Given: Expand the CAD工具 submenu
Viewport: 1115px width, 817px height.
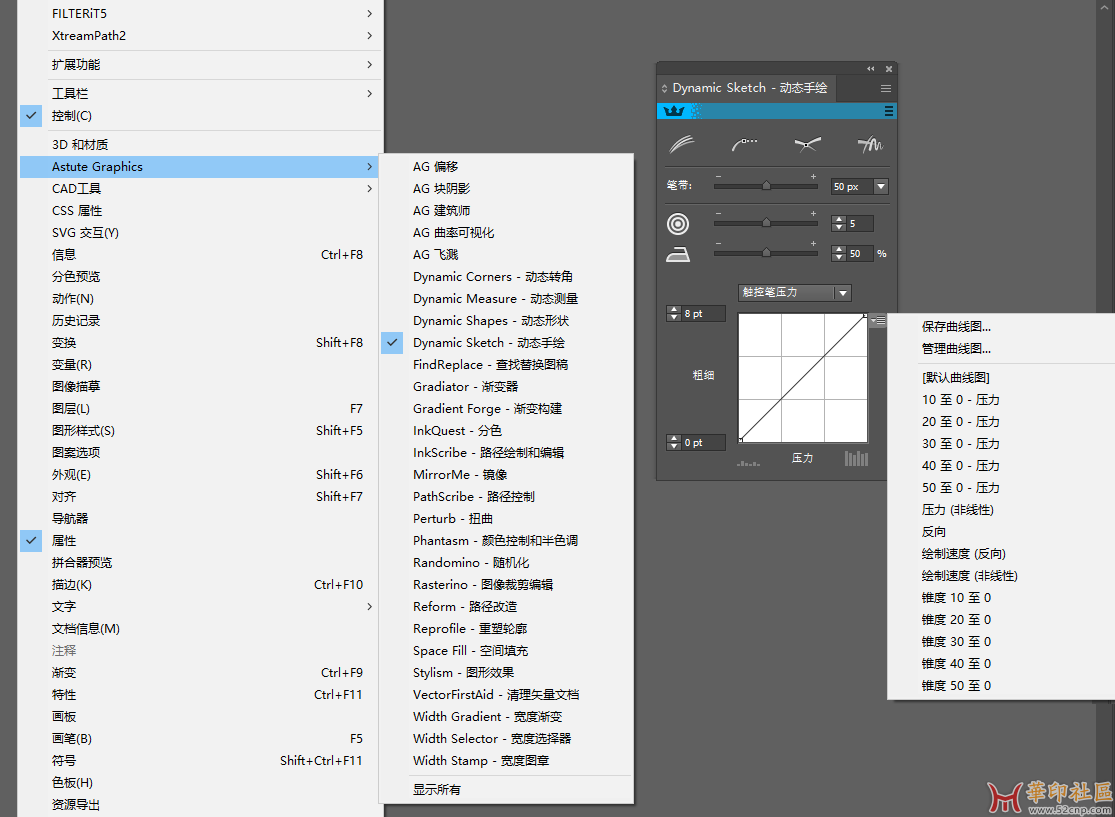Looking at the screenshot, I should (x=201, y=188).
